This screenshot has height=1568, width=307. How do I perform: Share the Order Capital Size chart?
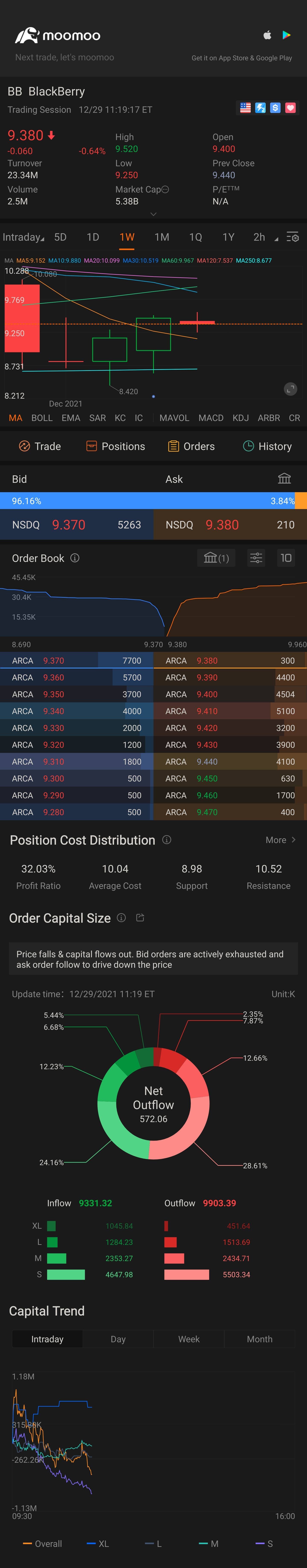(x=140, y=917)
